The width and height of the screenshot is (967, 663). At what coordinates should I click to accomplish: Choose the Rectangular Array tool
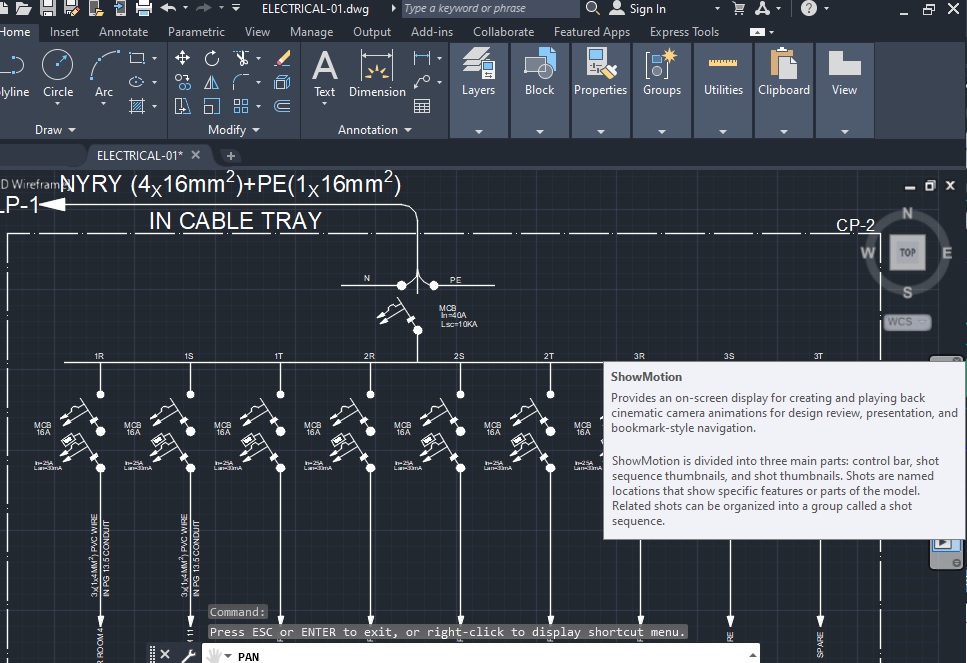point(241,106)
